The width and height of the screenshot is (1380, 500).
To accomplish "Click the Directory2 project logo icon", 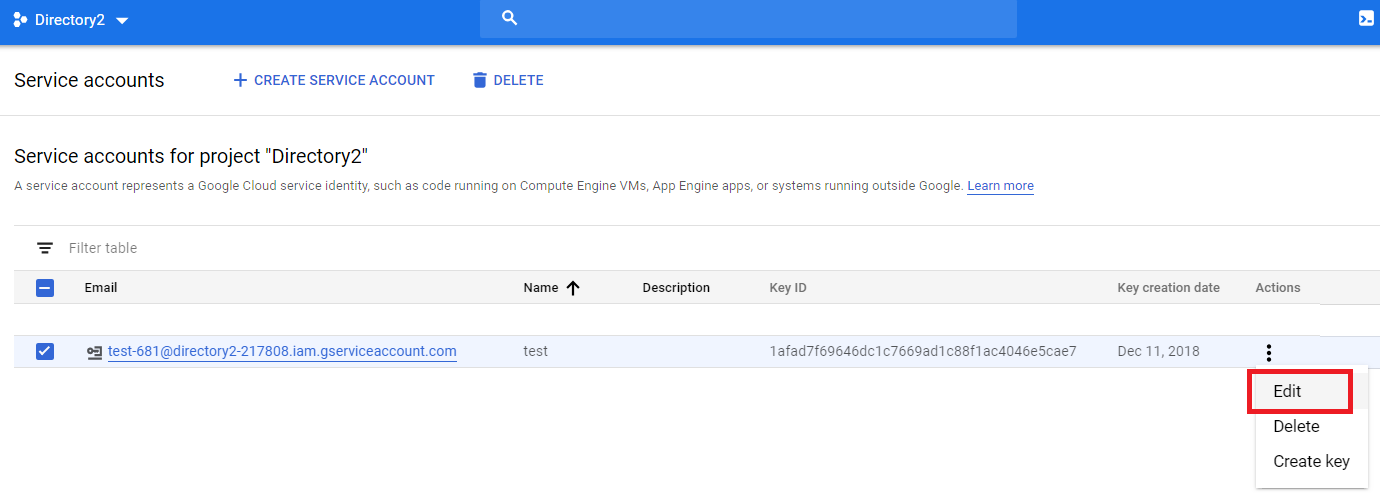I will pos(20,20).
